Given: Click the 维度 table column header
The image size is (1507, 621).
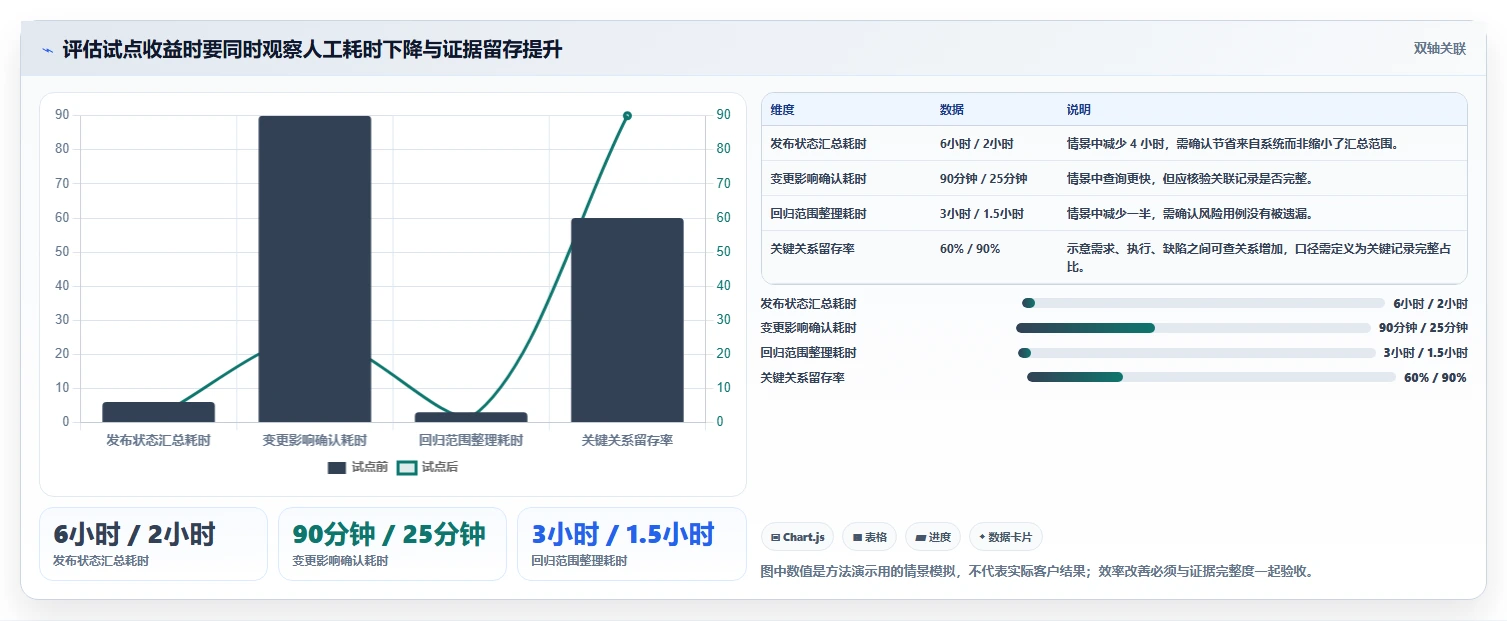Looking at the screenshot, I should 782,110.
